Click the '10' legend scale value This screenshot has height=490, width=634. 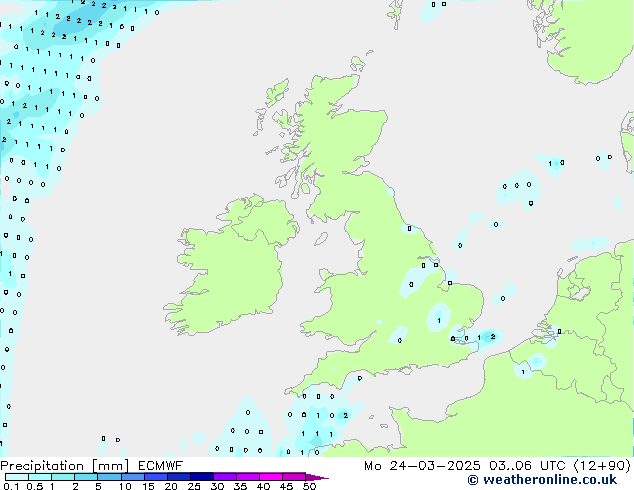point(125,486)
